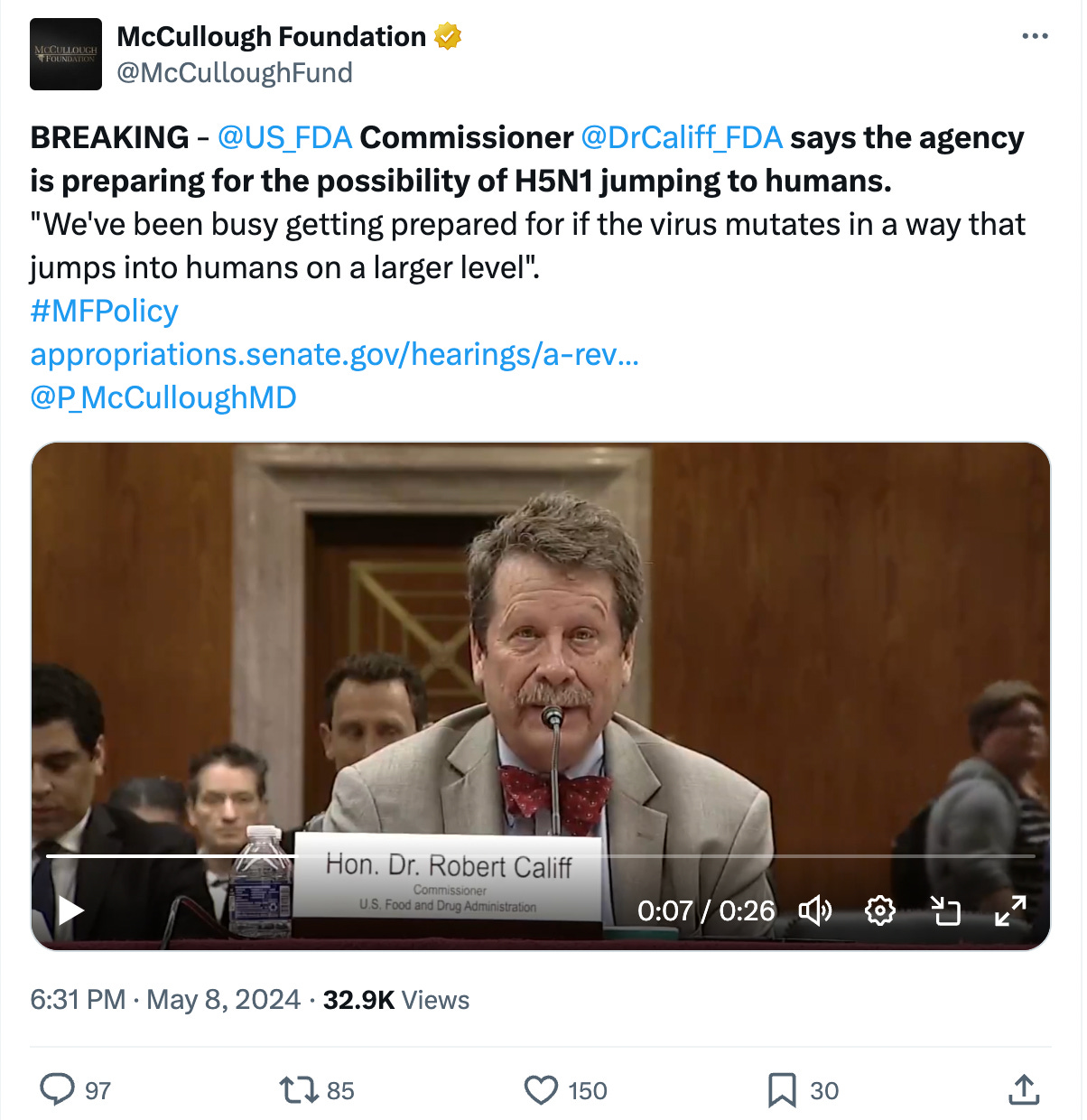1087x1120 pixels.
Task: Open the @DrCaliff_FDA mention
Action: click(682, 137)
